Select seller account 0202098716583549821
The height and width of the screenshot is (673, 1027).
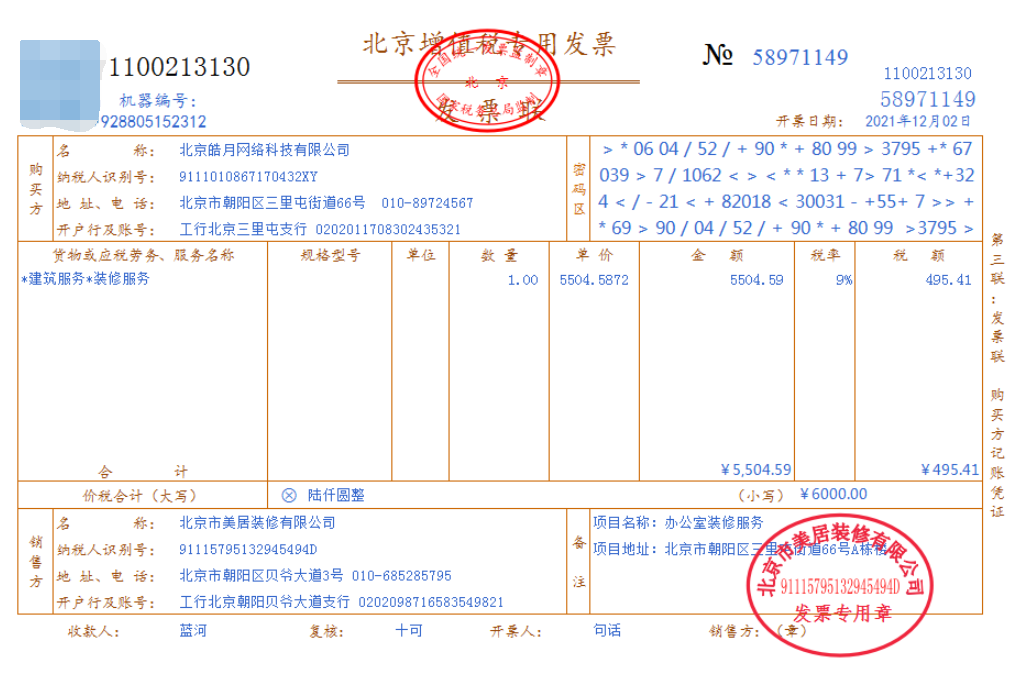click(x=431, y=602)
